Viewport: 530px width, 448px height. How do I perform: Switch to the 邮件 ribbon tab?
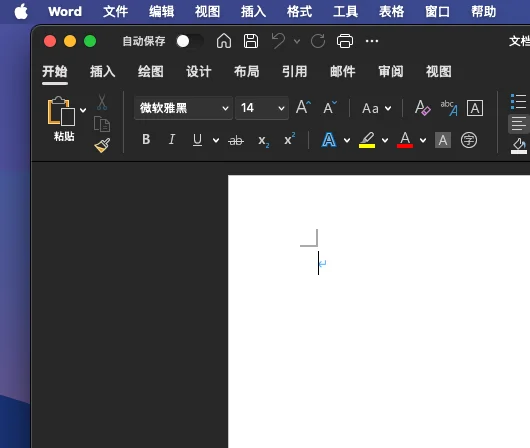(x=342, y=72)
